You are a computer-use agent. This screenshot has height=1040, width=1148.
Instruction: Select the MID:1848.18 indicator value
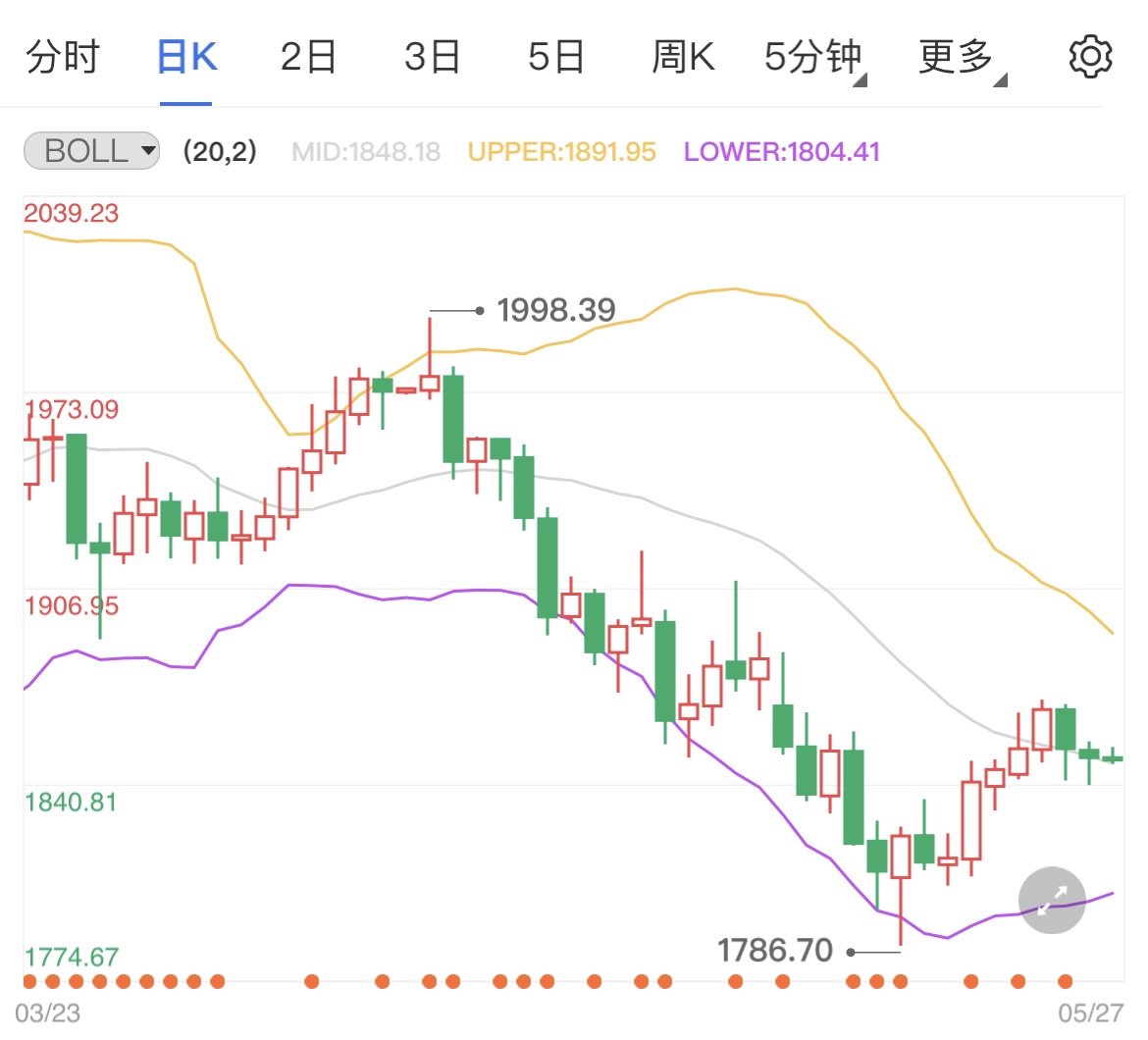[365, 151]
